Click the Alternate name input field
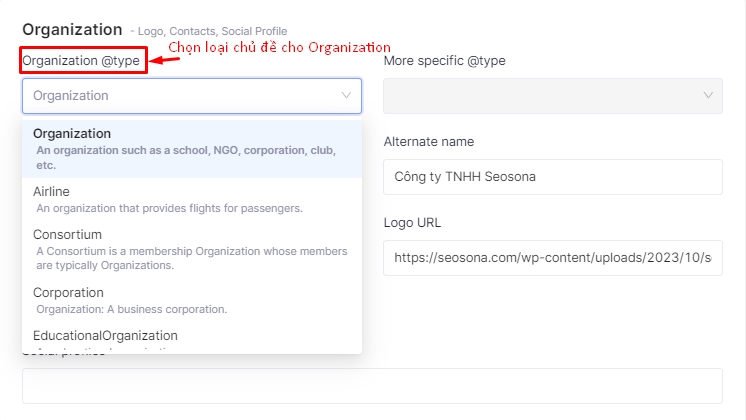 pyautogui.click(x=553, y=177)
